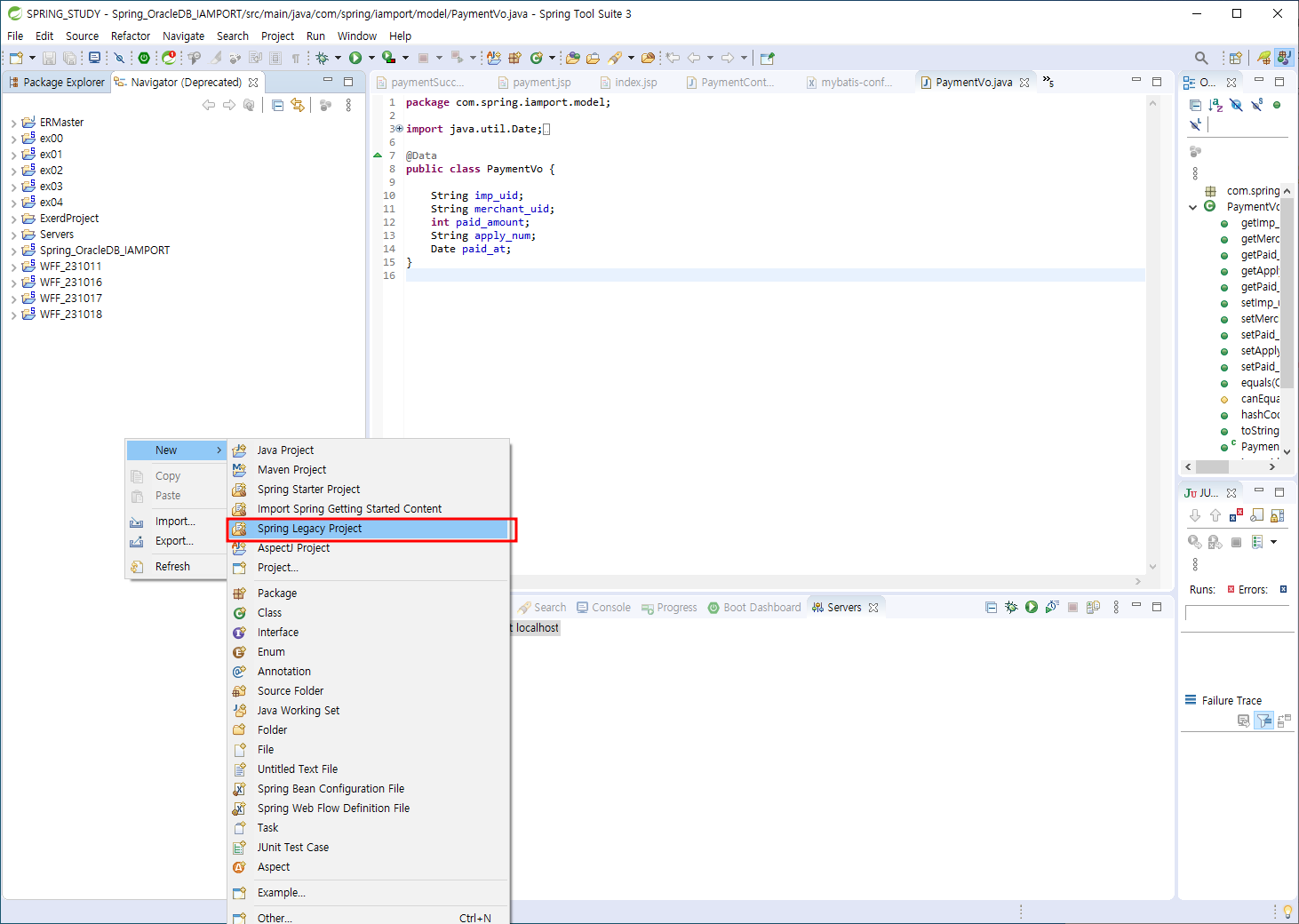
Task: Switch to the Package Explorer tab
Action: [56, 82]
